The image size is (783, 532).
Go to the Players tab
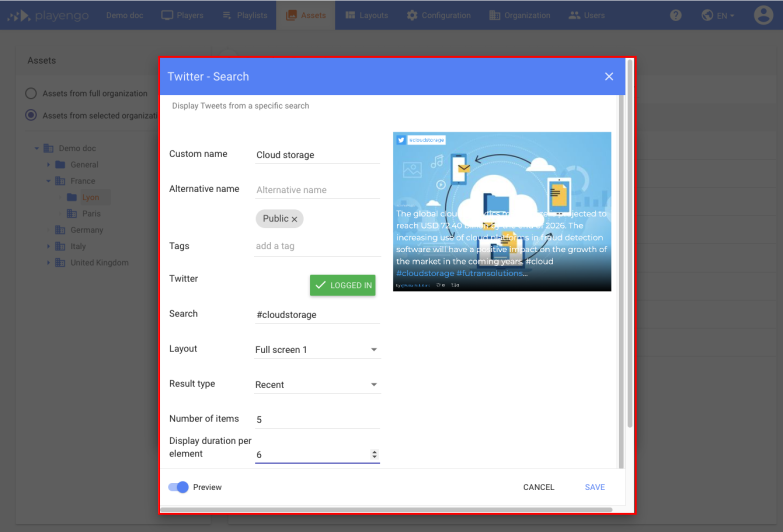tap(182, 15)
